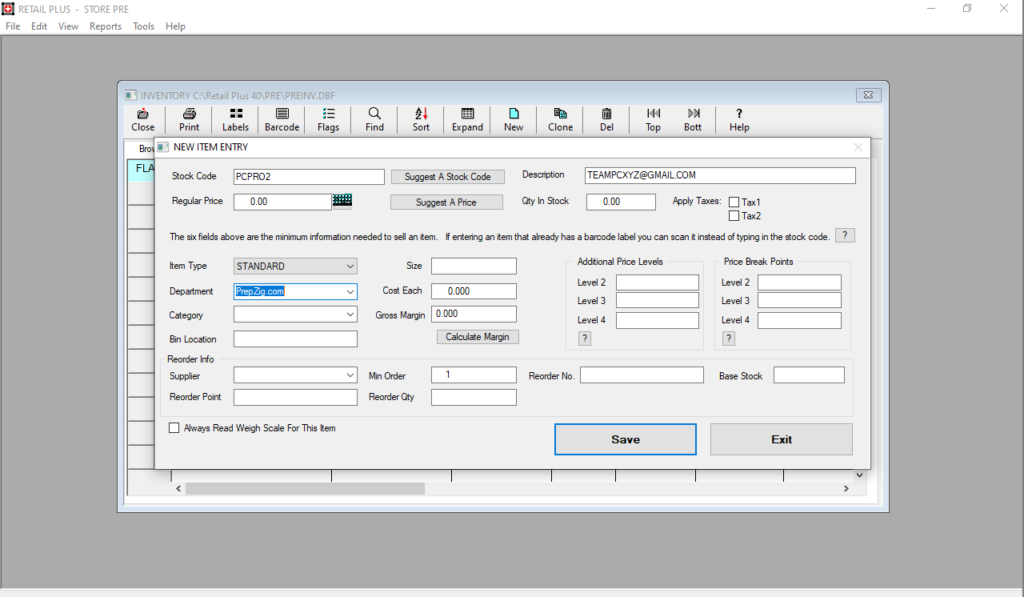This screenshot has width=1024, height=597.
Task: Close the Inventory window using its X button
Action: point(869,95)
